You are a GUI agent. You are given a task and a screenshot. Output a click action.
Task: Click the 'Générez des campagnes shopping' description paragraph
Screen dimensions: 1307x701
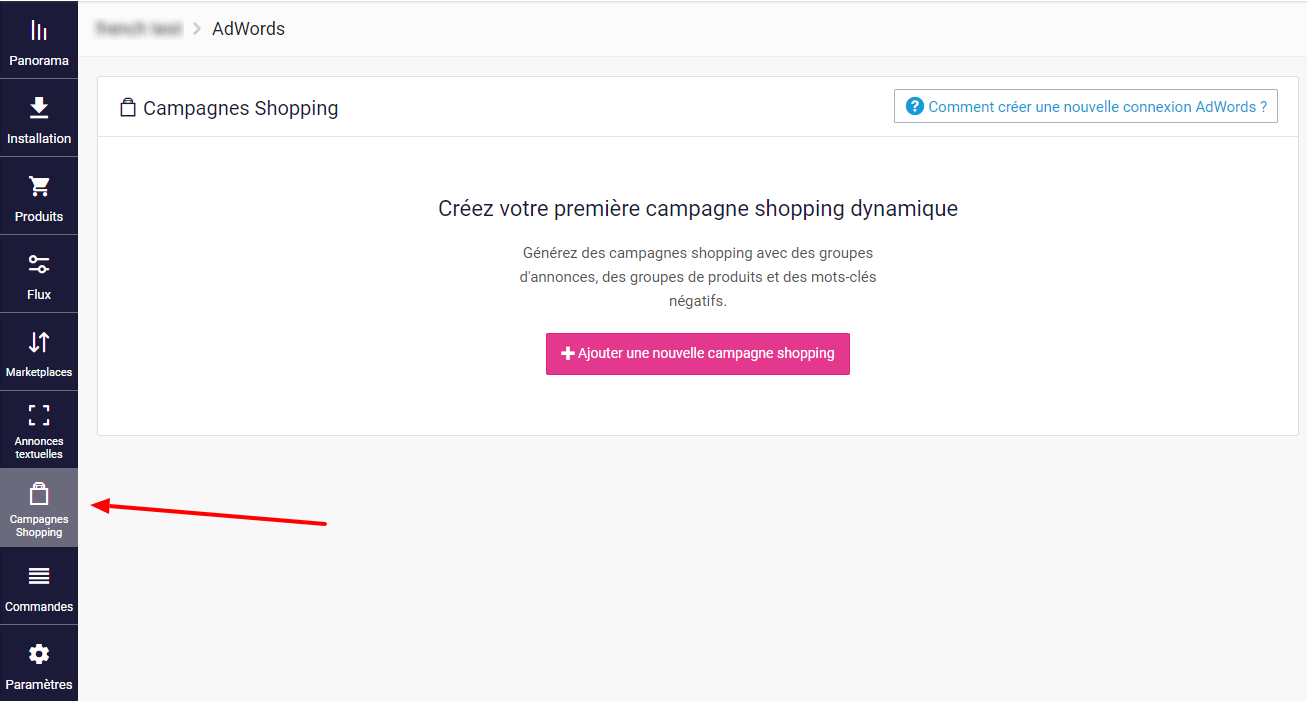click(698, 277)
